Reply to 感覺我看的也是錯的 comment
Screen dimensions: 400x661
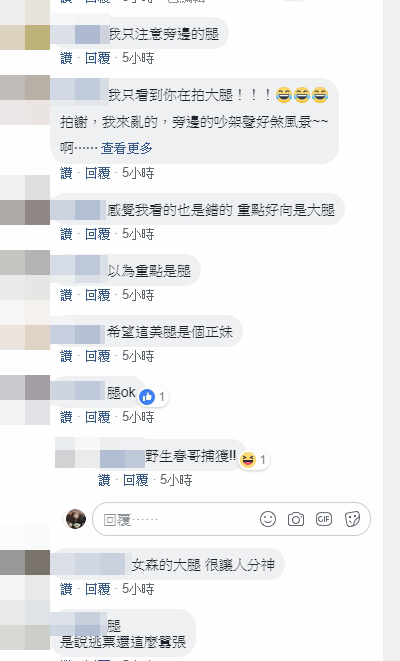click(x=97, y=234)
